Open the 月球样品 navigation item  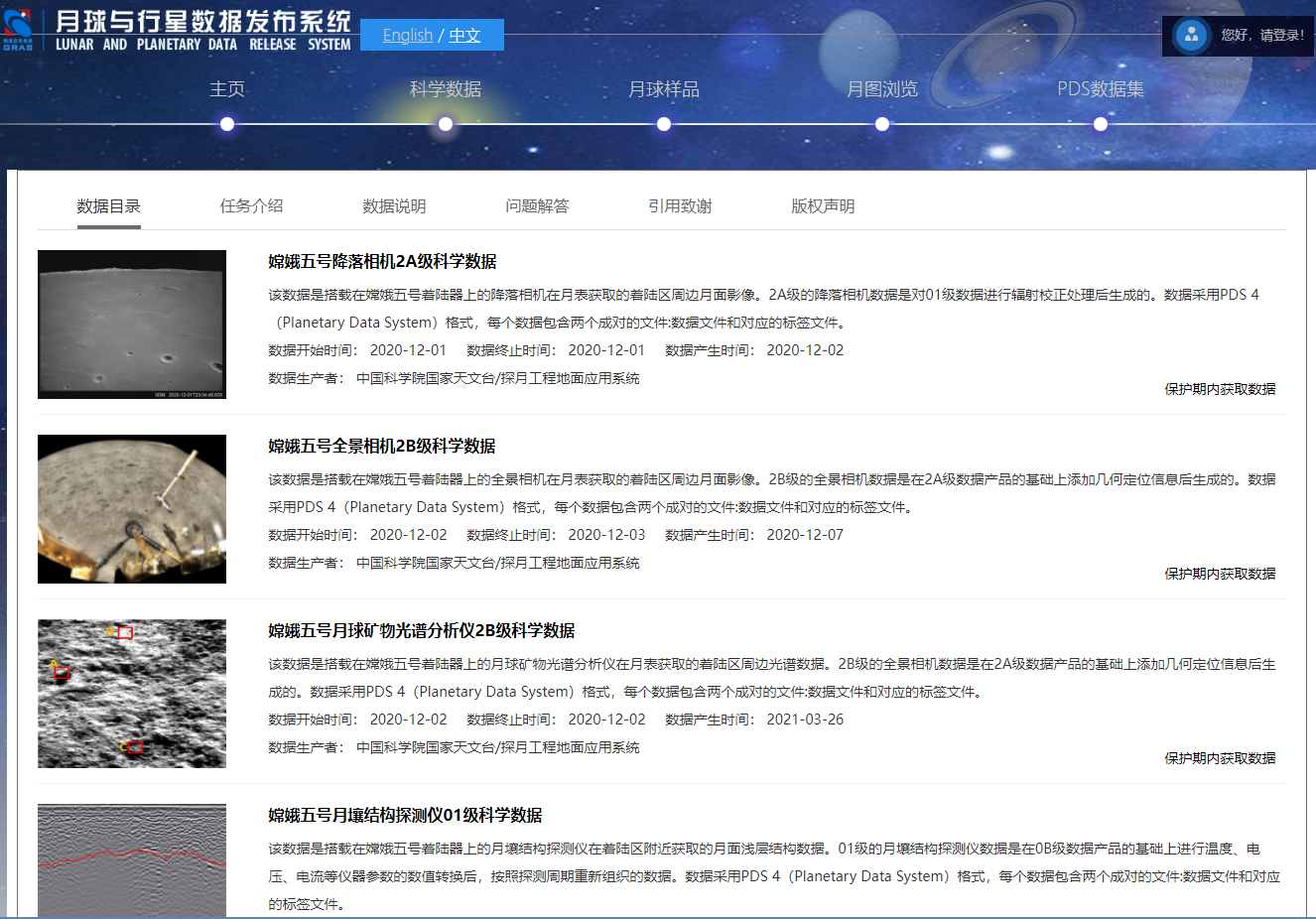click(664, 88)
